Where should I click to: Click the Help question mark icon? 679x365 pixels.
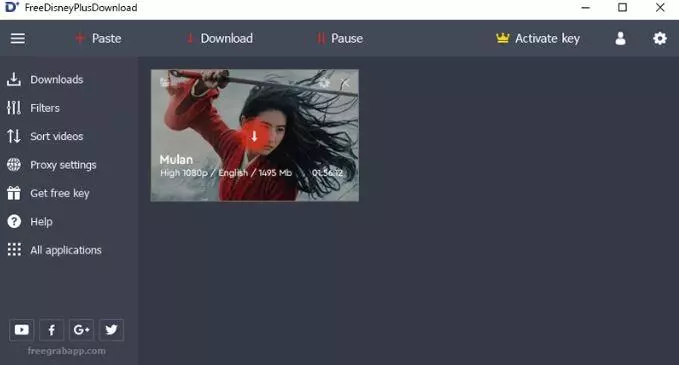(14, 222)
